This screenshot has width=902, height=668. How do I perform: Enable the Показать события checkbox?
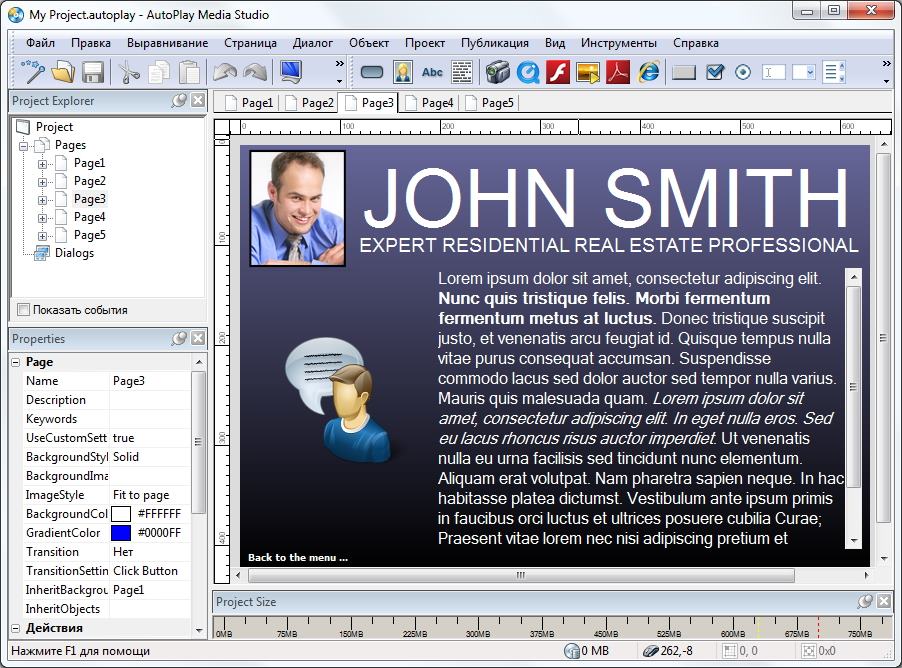pyautogui.click(x=24, y=310)
